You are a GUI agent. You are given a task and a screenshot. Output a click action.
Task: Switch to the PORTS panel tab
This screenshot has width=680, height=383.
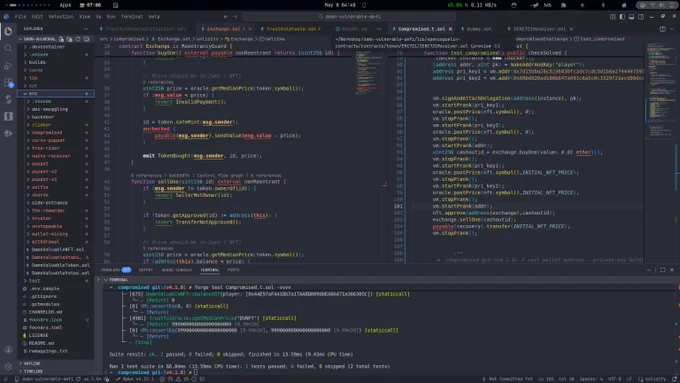click(233, 270)
